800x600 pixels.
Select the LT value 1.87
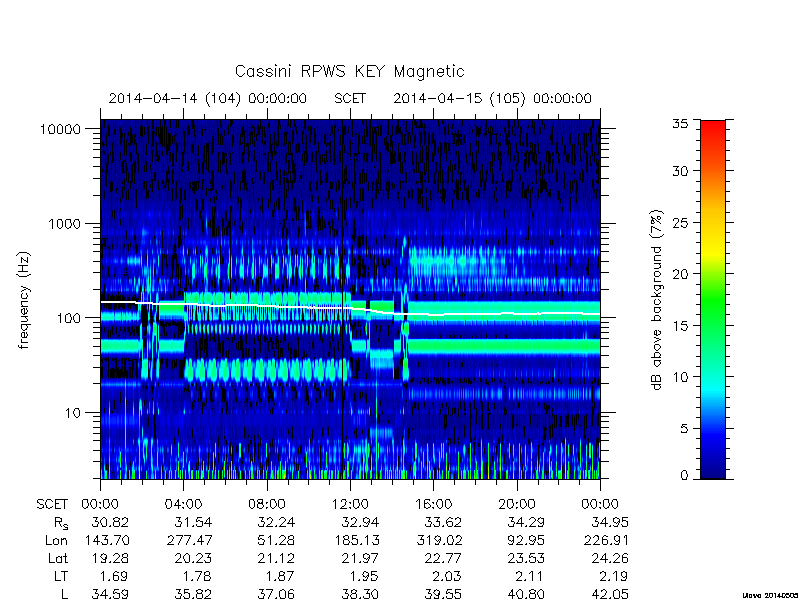coord(281,577)
